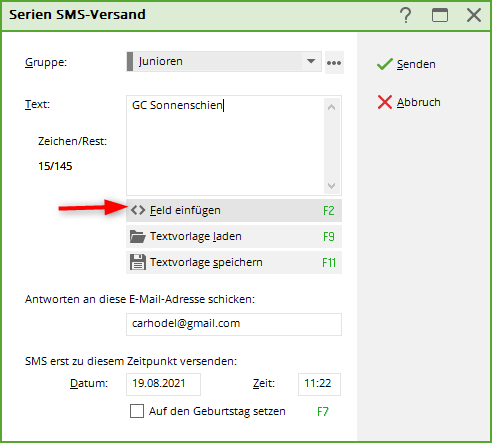Click the reply e-mail address field
The image size is (492, 443).
[234, 324]
